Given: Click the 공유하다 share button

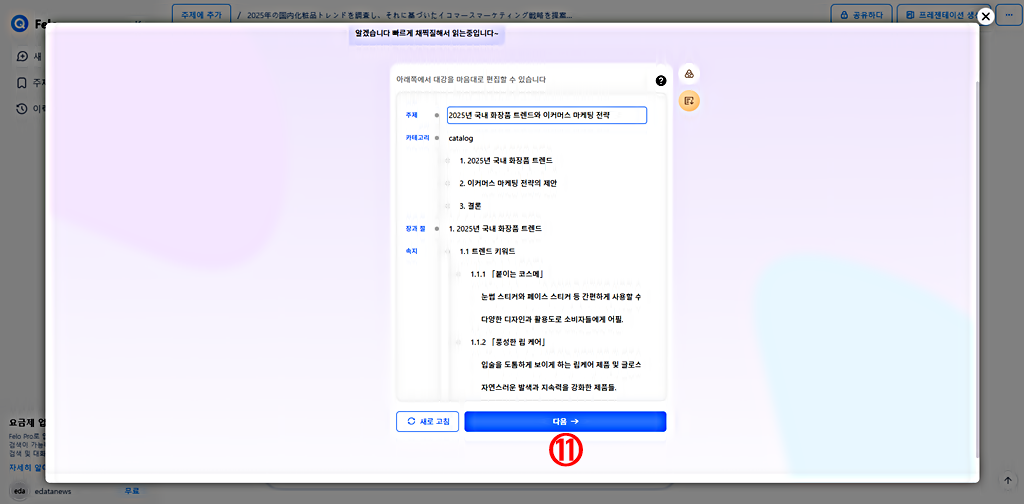Looking at the screenshot, I should [861, 14].
